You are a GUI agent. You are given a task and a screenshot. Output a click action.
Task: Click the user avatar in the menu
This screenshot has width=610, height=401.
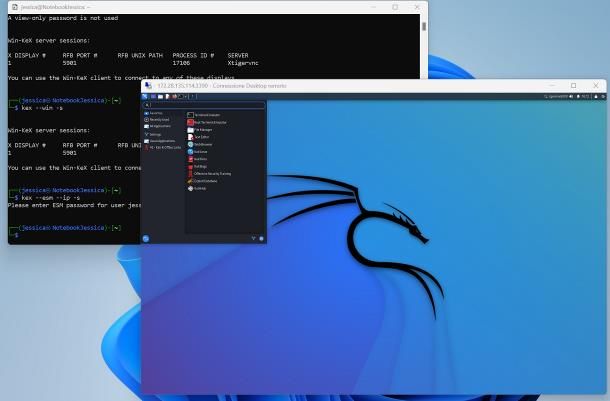tap(146, 238)
